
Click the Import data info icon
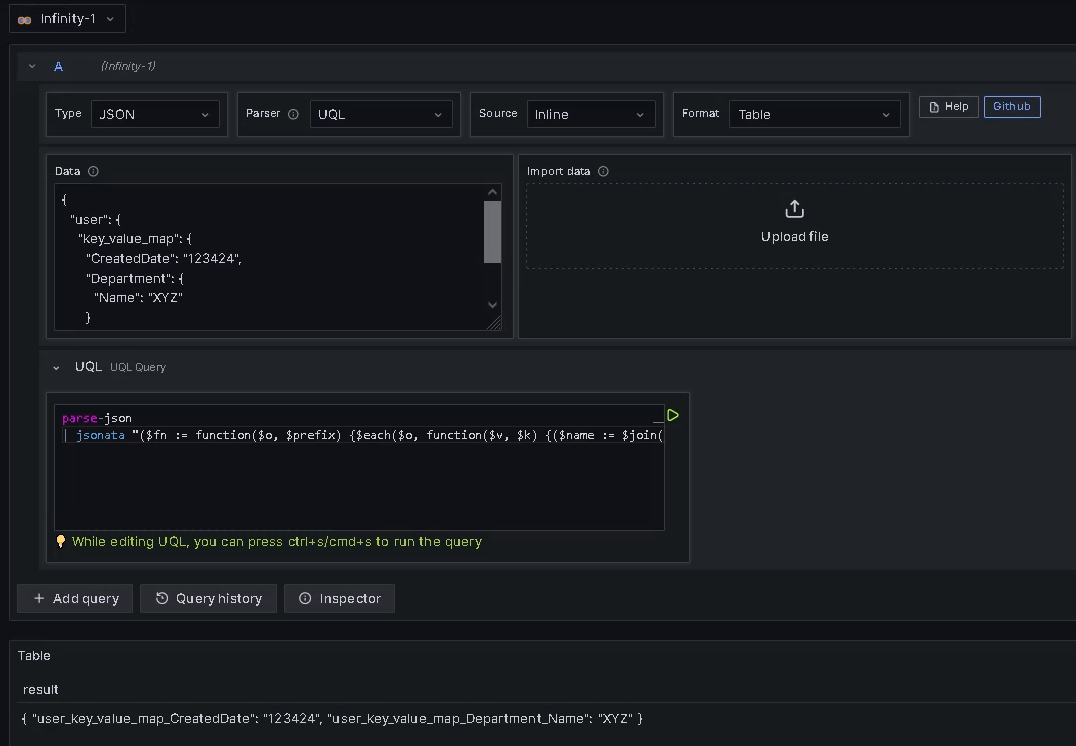pyautogui.click(x=603, y=172)
